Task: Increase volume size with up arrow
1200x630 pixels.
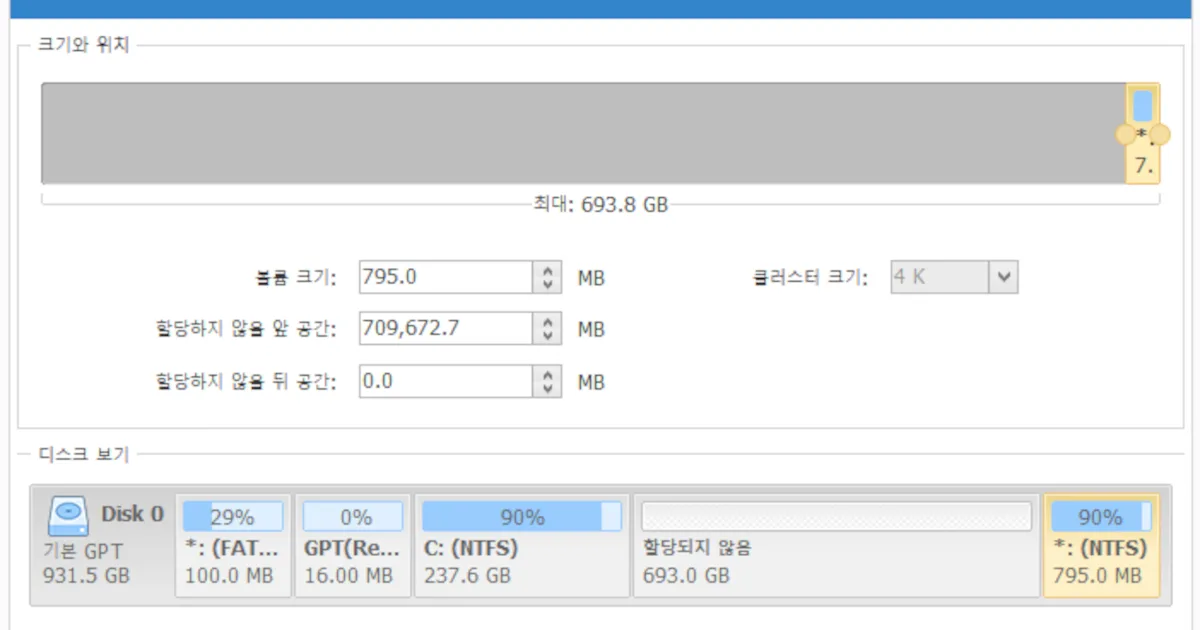Action: (x=547, y=271)
